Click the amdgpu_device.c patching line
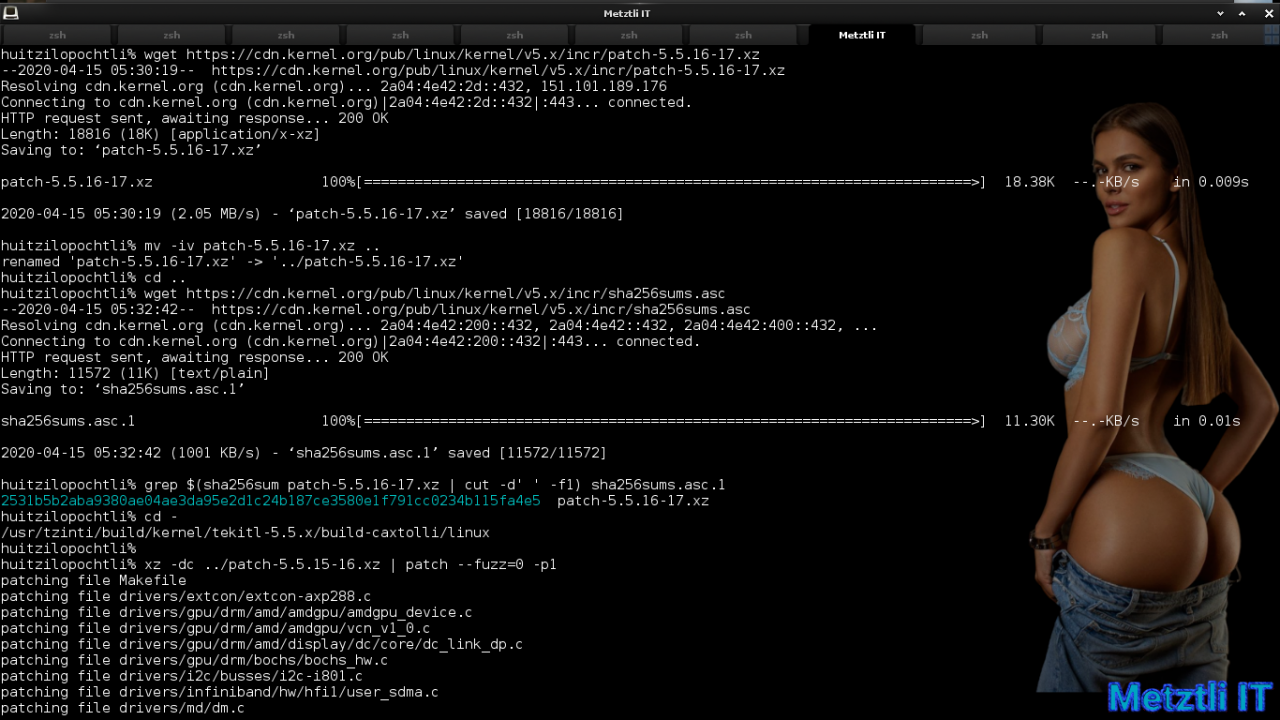The image size is (1280, 720). click(x=236, y=612)
